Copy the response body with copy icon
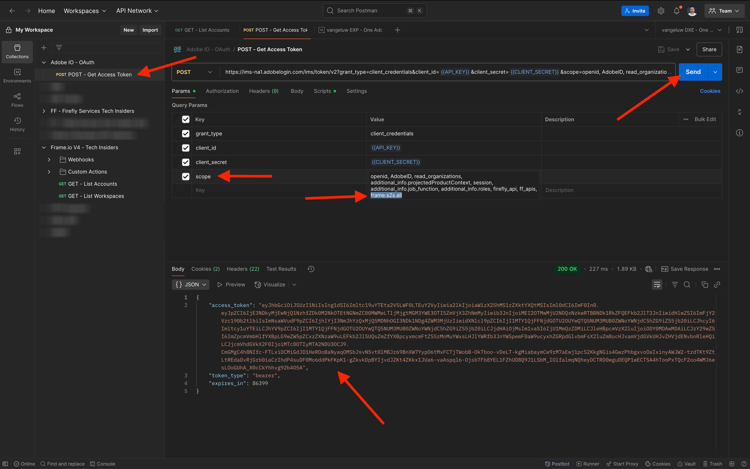The height and width of the screenshot is (469, 750). click(705, 284)
